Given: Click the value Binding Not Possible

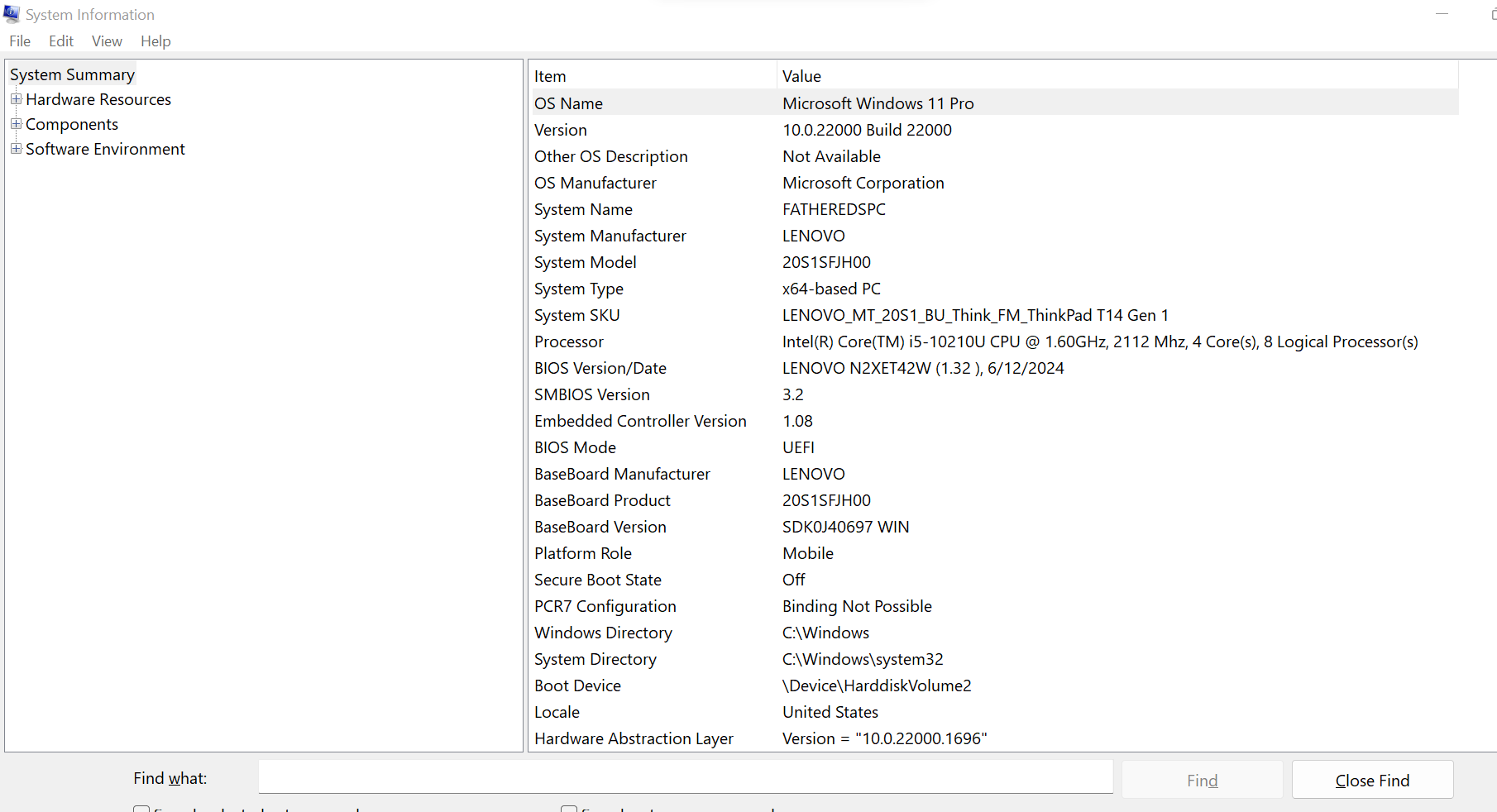Looking at the screenshot, I should pyautogui.click(x=857, y=606).
